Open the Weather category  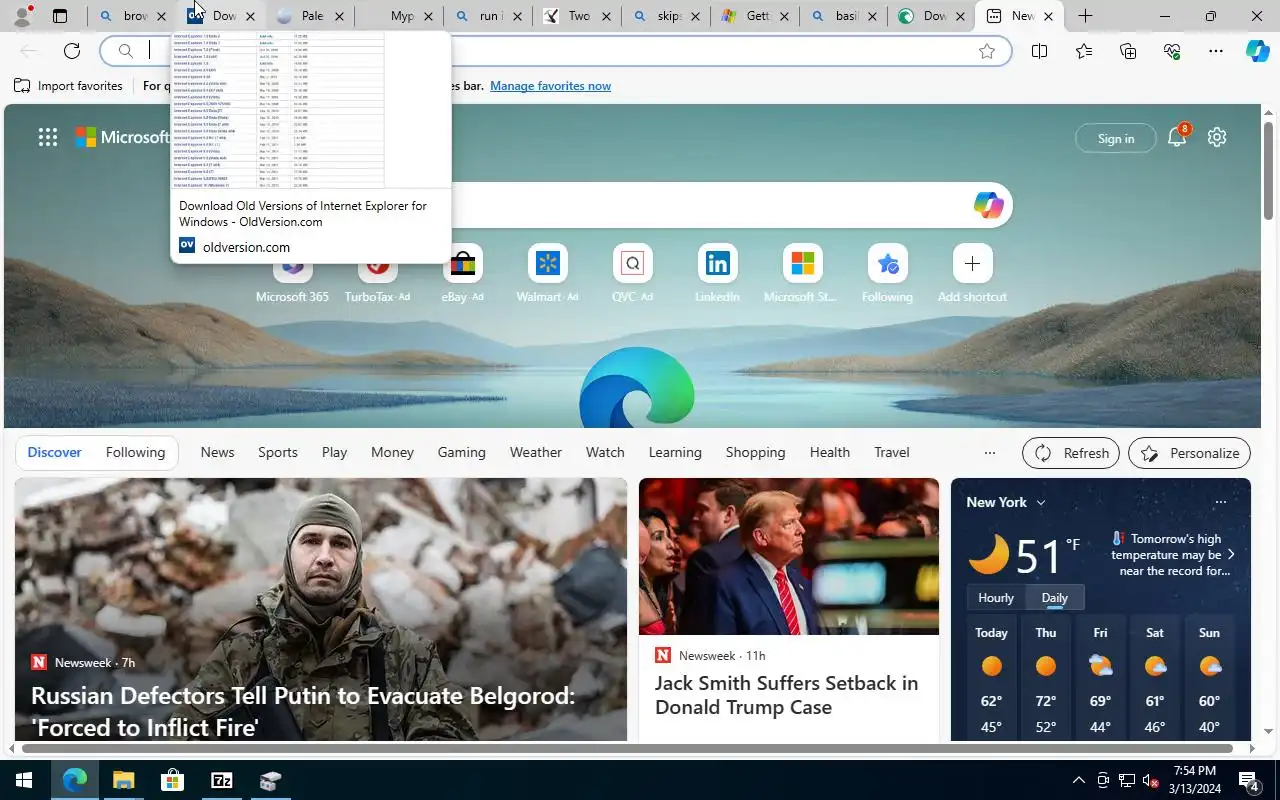pyautogui.click(x=536, y=453)
